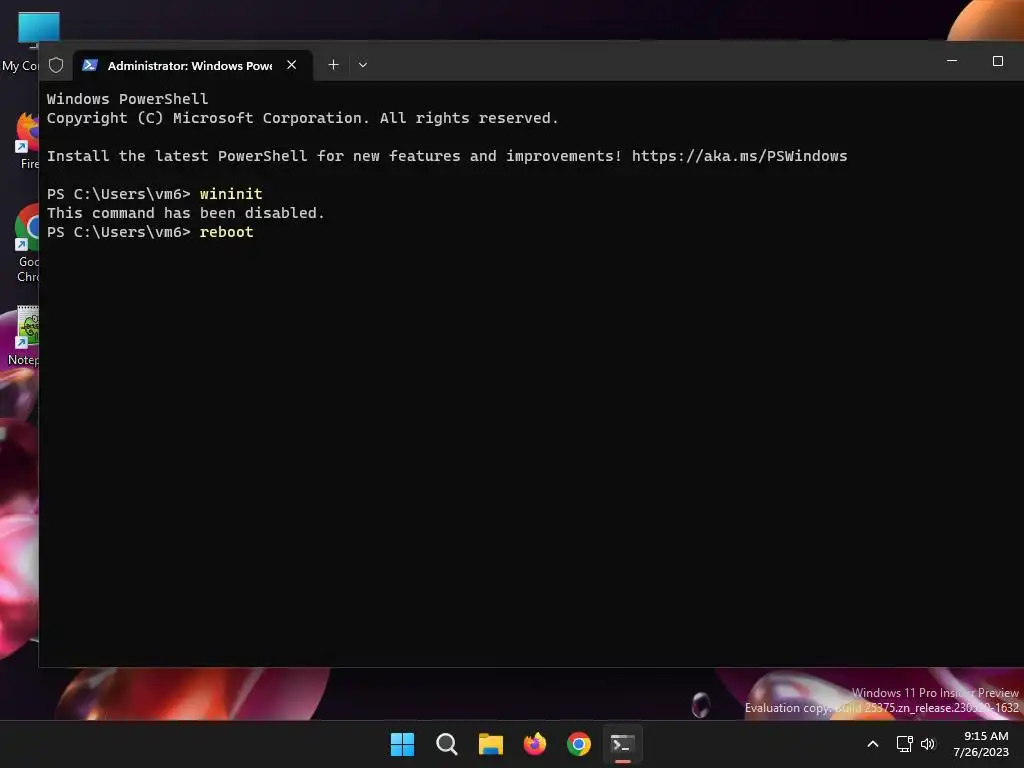Open the network status tray icon
Viewport: 1024px width, 768px height.
904,744
